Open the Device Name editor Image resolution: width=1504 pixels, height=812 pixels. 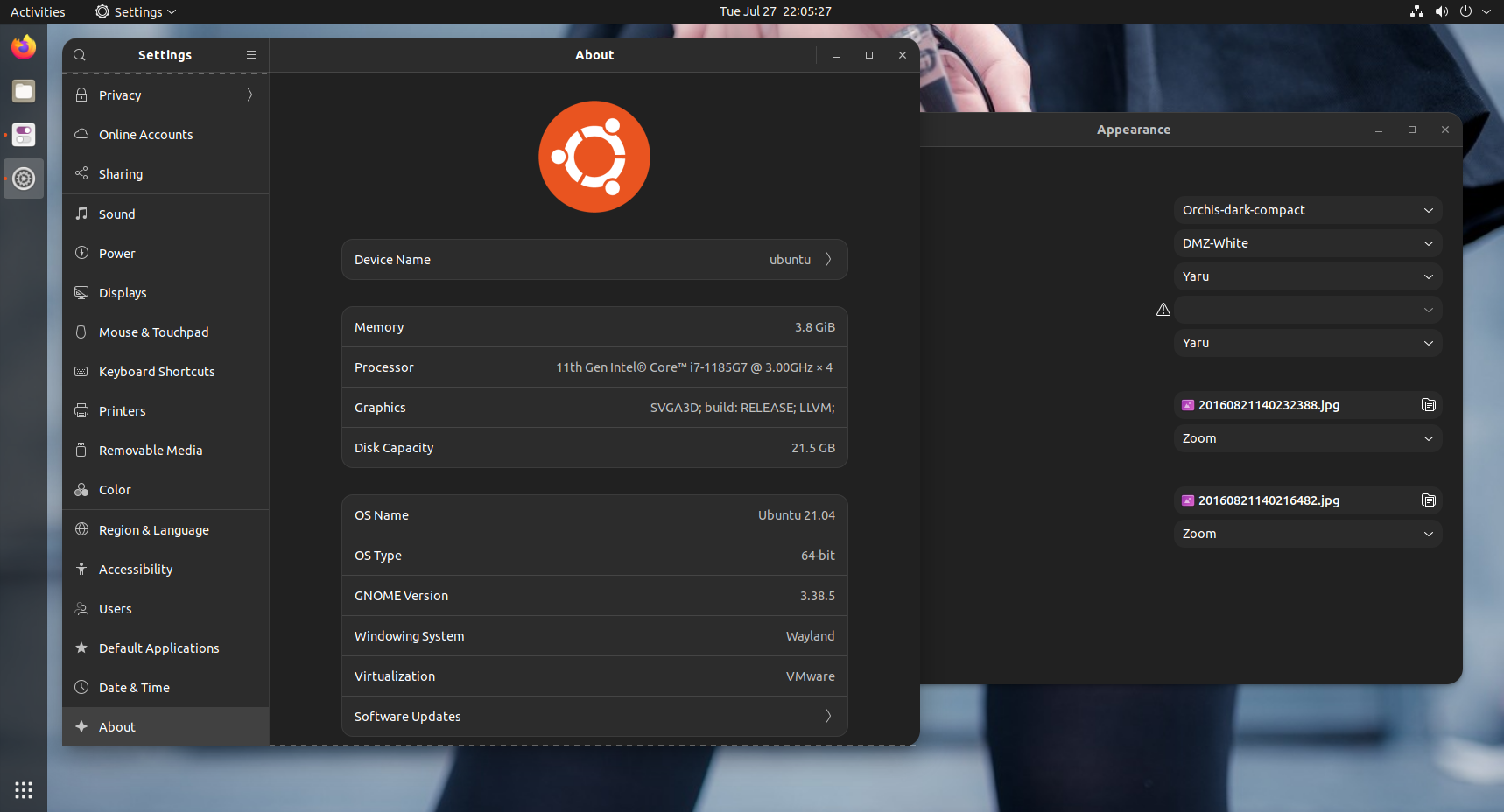pyautogui.click(x=594, y=259)
